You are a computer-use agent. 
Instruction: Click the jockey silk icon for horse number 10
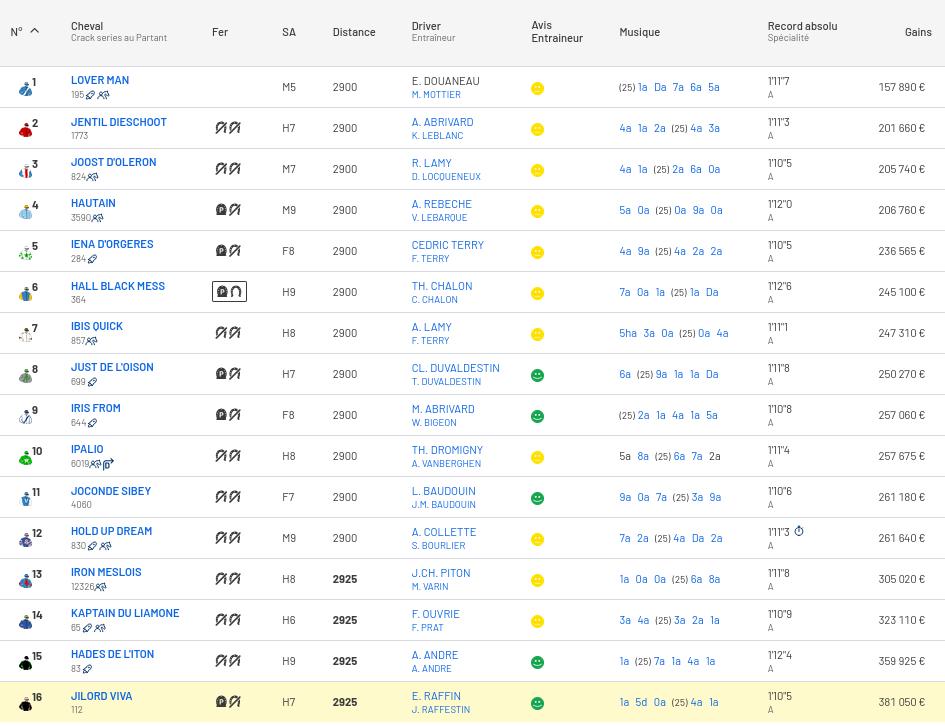26,457
